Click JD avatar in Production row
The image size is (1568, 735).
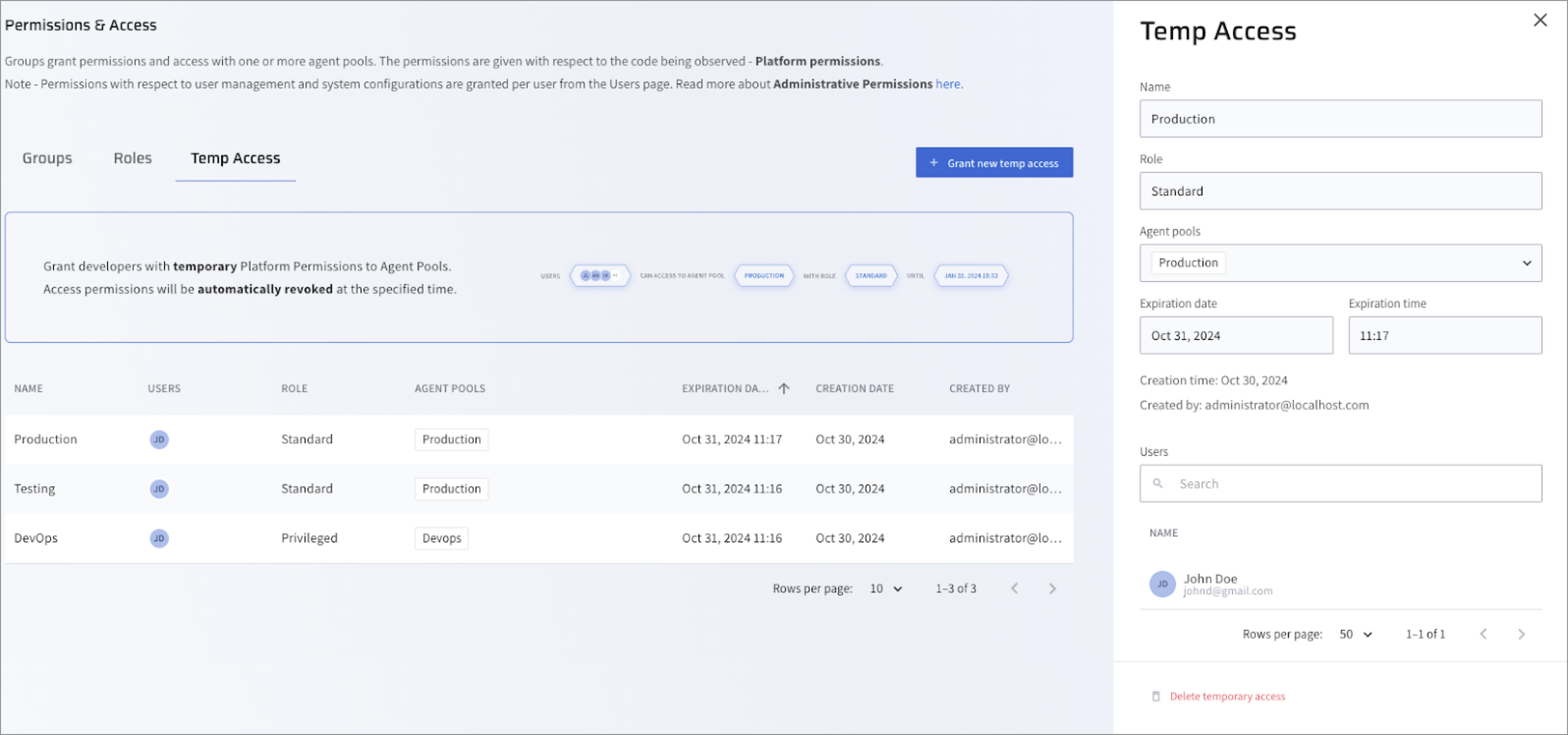click(x=159, y=439)
